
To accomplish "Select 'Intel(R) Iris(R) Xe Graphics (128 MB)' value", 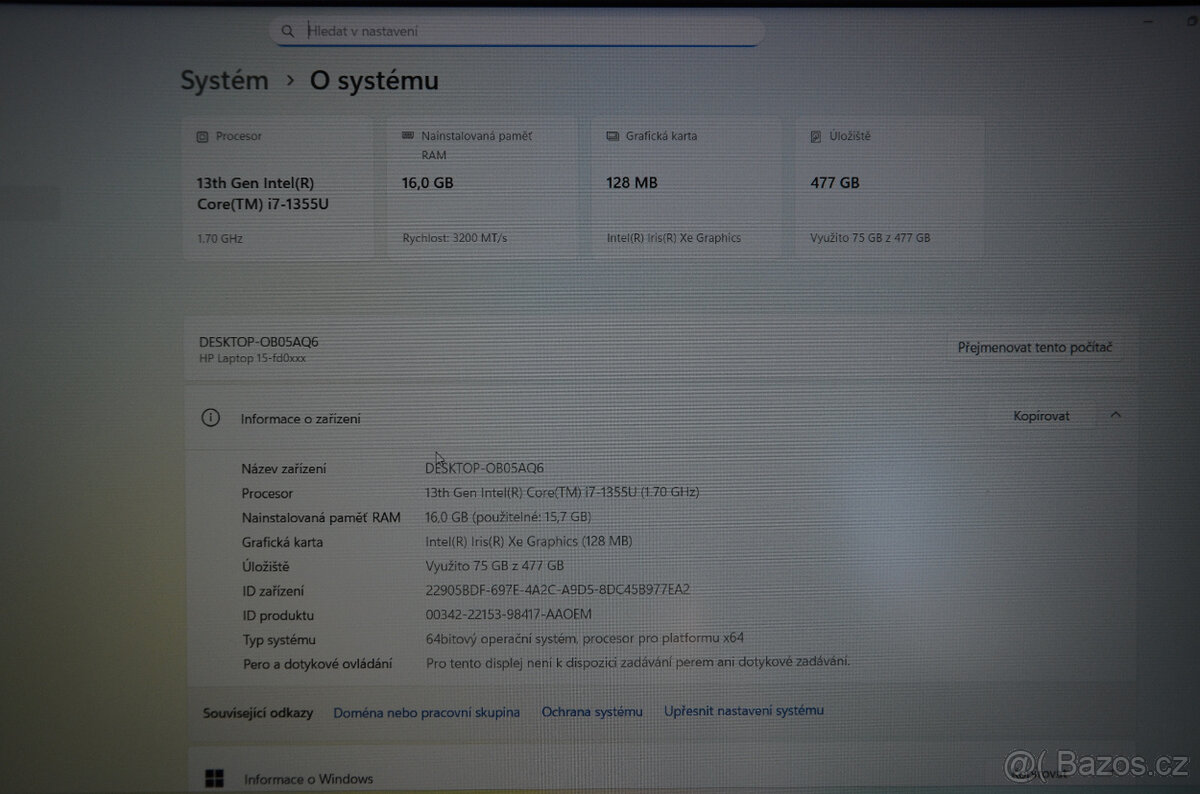I will click(x=529, y=541).
